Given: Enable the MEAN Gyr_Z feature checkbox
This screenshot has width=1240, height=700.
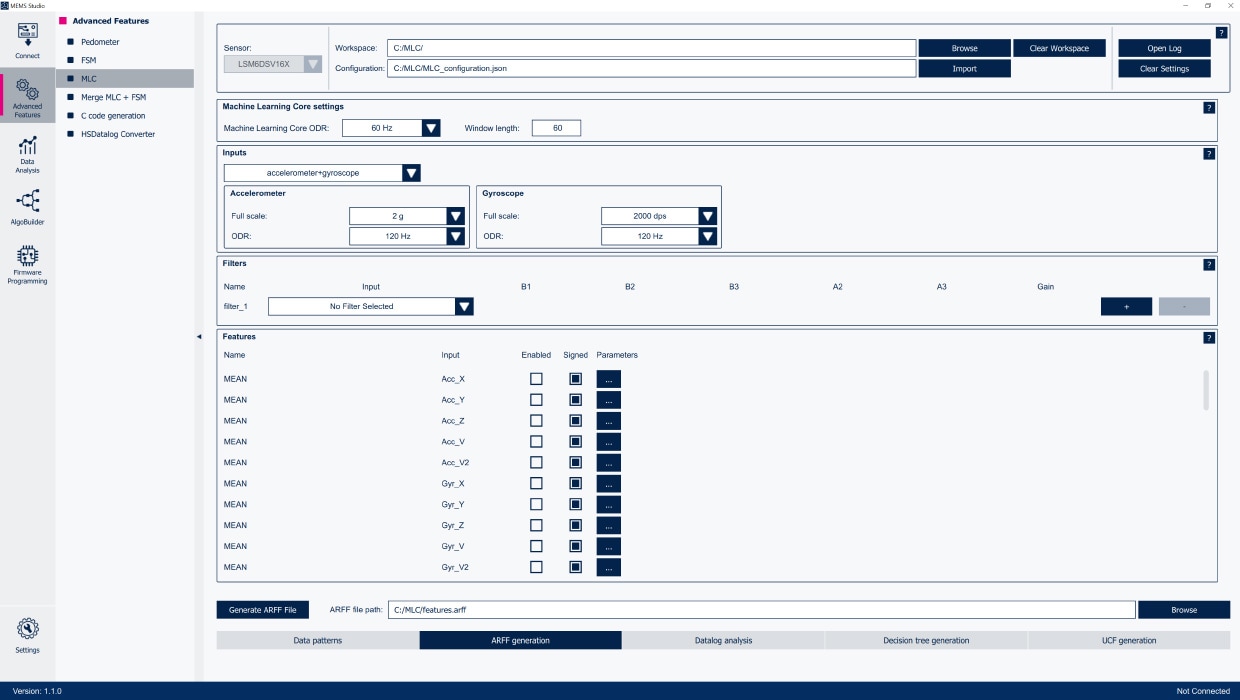Looking at the screenshot, I should click(536, 525).
